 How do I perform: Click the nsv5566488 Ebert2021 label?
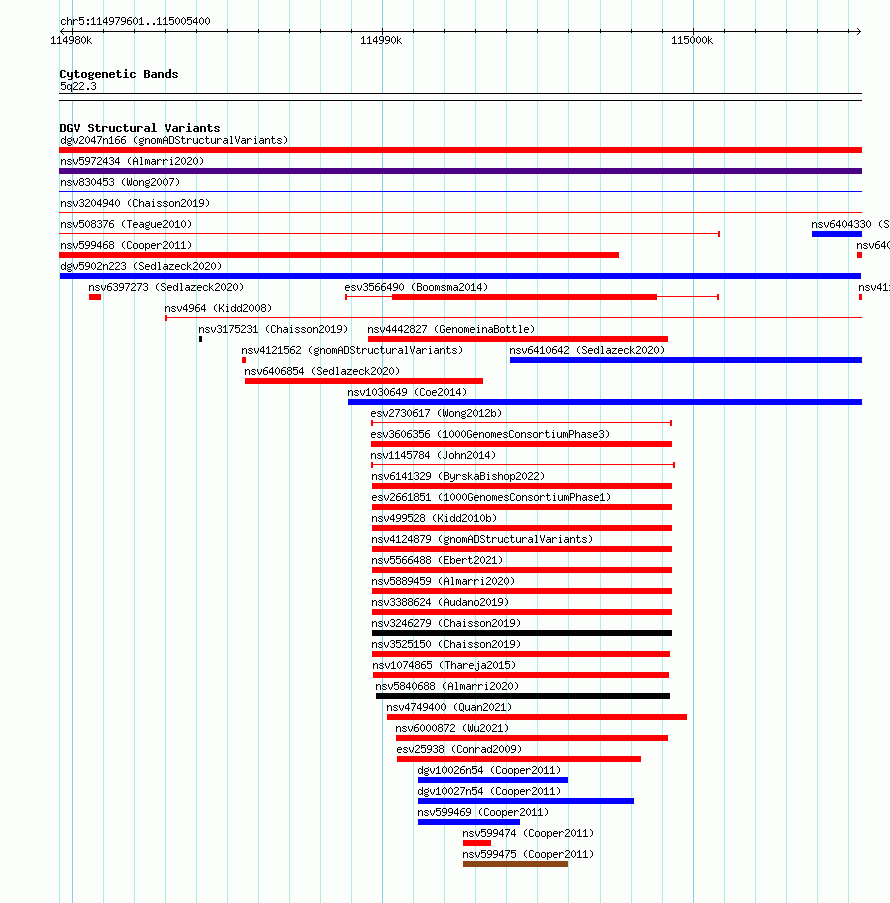[437, 560]
